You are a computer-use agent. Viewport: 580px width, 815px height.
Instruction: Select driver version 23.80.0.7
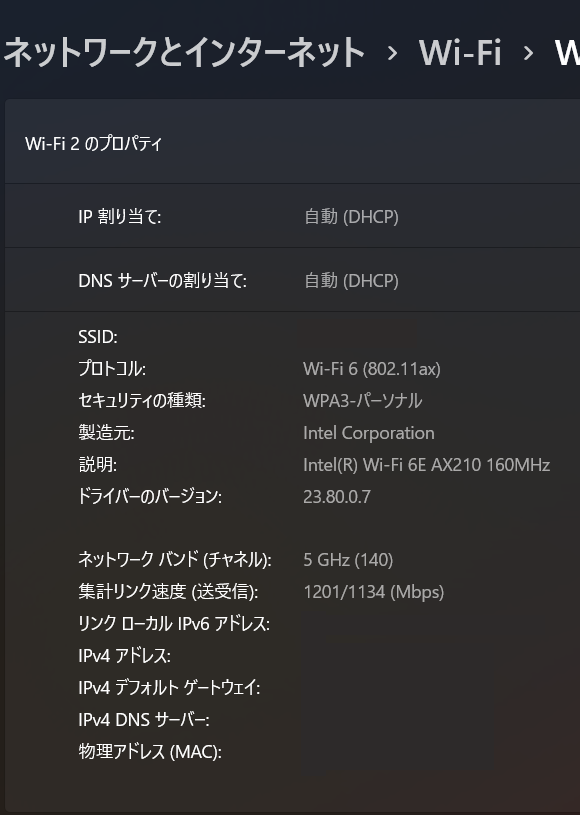(x=337, y=497)
